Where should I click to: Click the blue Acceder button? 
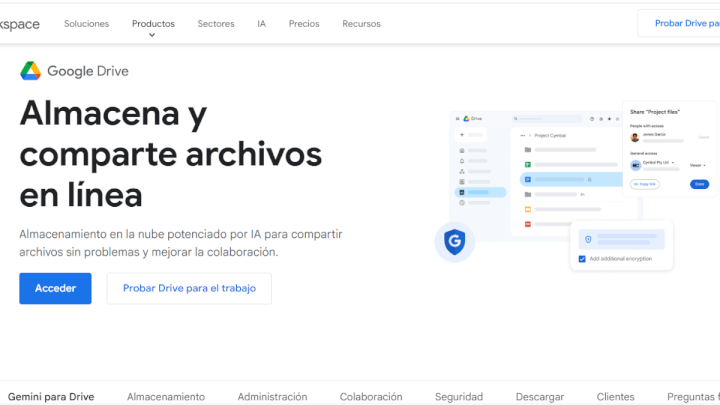point(55,288)
